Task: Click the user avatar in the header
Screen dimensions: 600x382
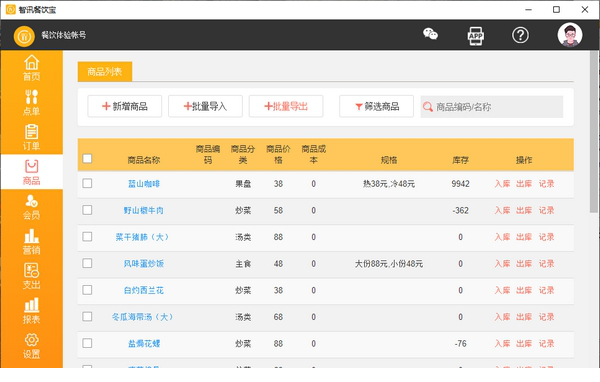Action: (570, 35)
